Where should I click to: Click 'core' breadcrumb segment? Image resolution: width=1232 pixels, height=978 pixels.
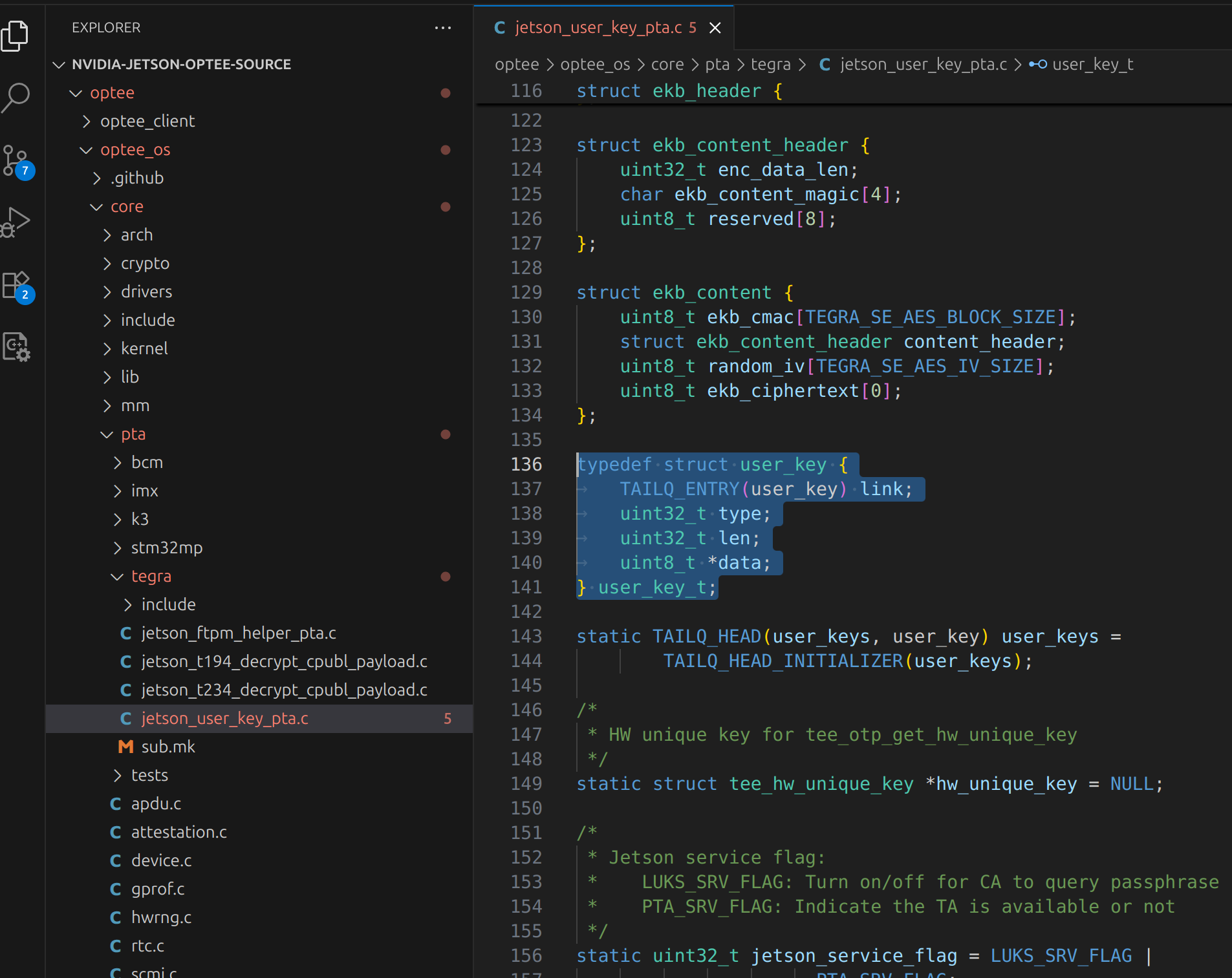(x=667, y=65)
